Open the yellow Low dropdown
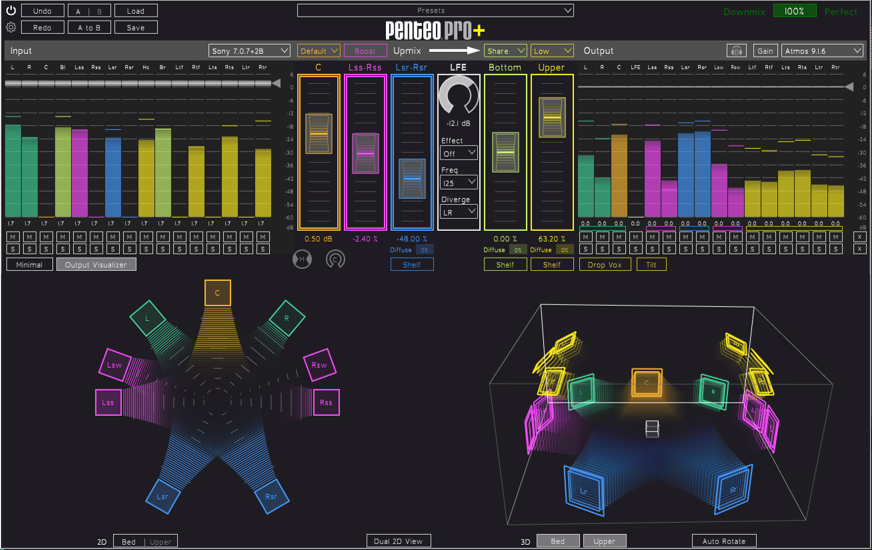872x550 pixels. (552, 51)
